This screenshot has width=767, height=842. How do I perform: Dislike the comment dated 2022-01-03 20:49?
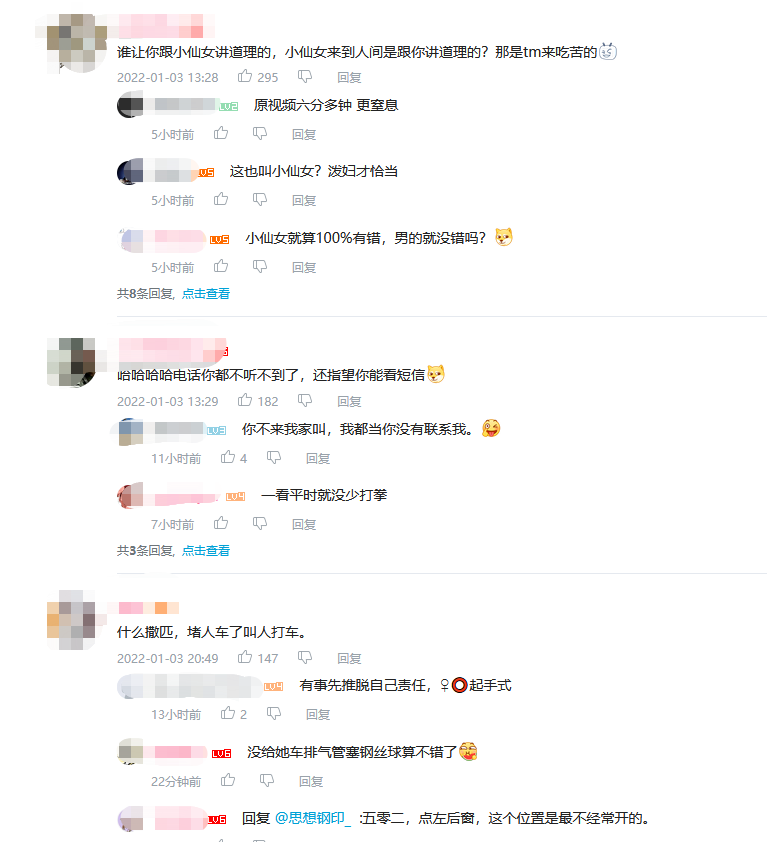(x=305, y=658)
